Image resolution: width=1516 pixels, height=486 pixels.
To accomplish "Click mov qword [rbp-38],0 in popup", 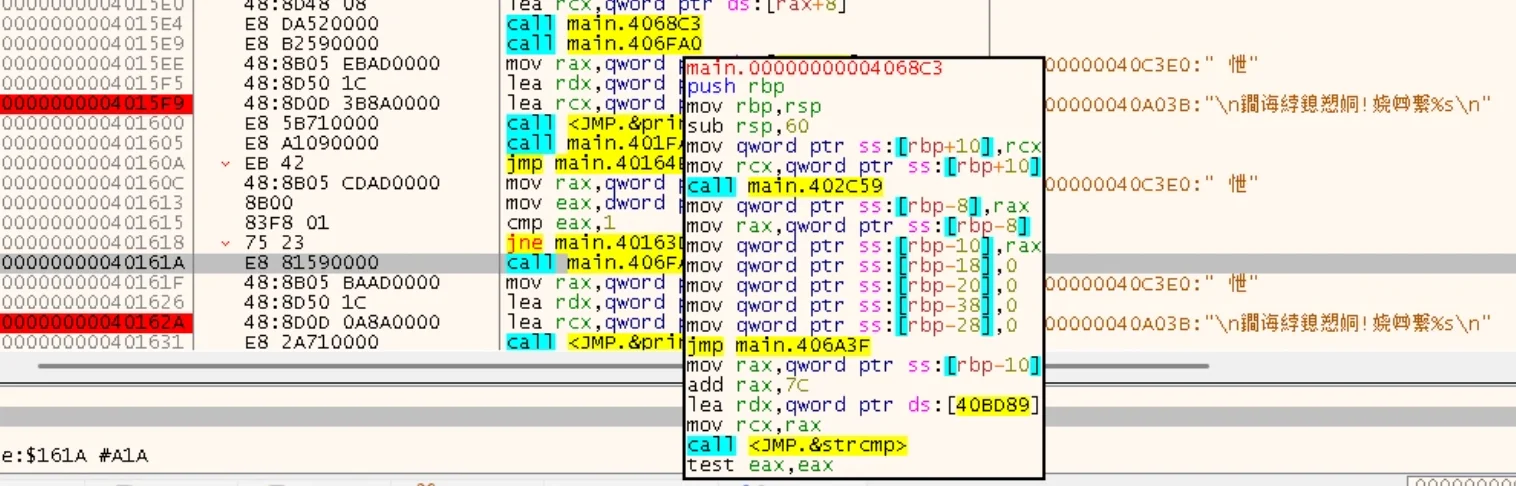I will (x=853, y=305).
